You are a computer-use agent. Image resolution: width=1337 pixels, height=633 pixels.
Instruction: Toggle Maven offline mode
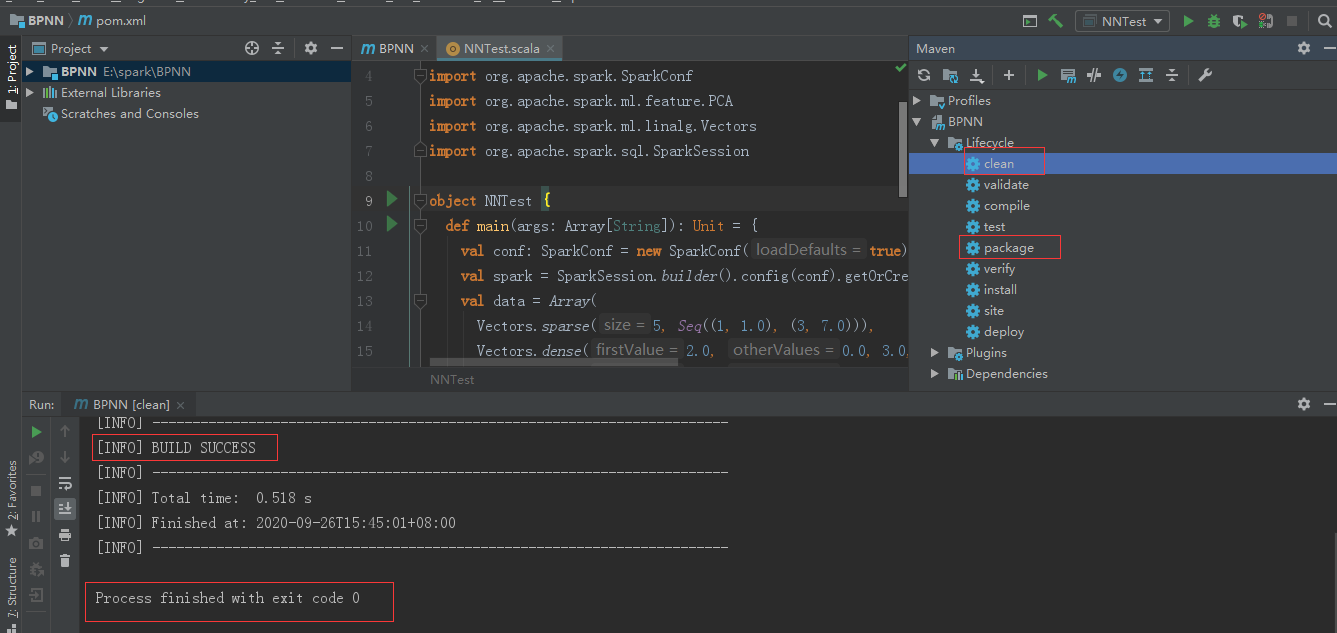tap(1119, 74)
